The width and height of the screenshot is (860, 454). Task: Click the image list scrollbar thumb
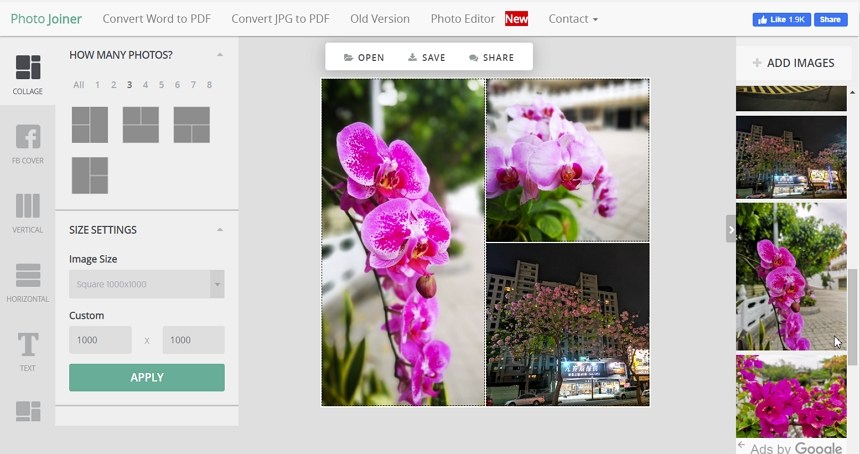point(852,317)
